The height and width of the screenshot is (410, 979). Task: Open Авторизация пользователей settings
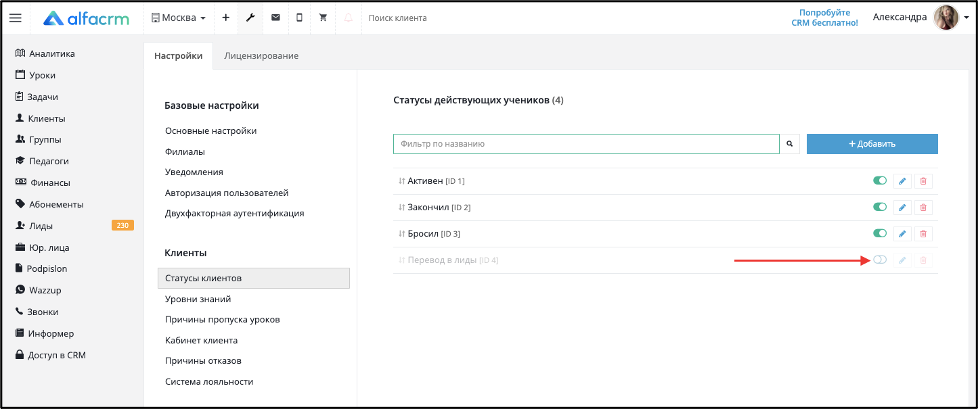(x=227, y=193)
